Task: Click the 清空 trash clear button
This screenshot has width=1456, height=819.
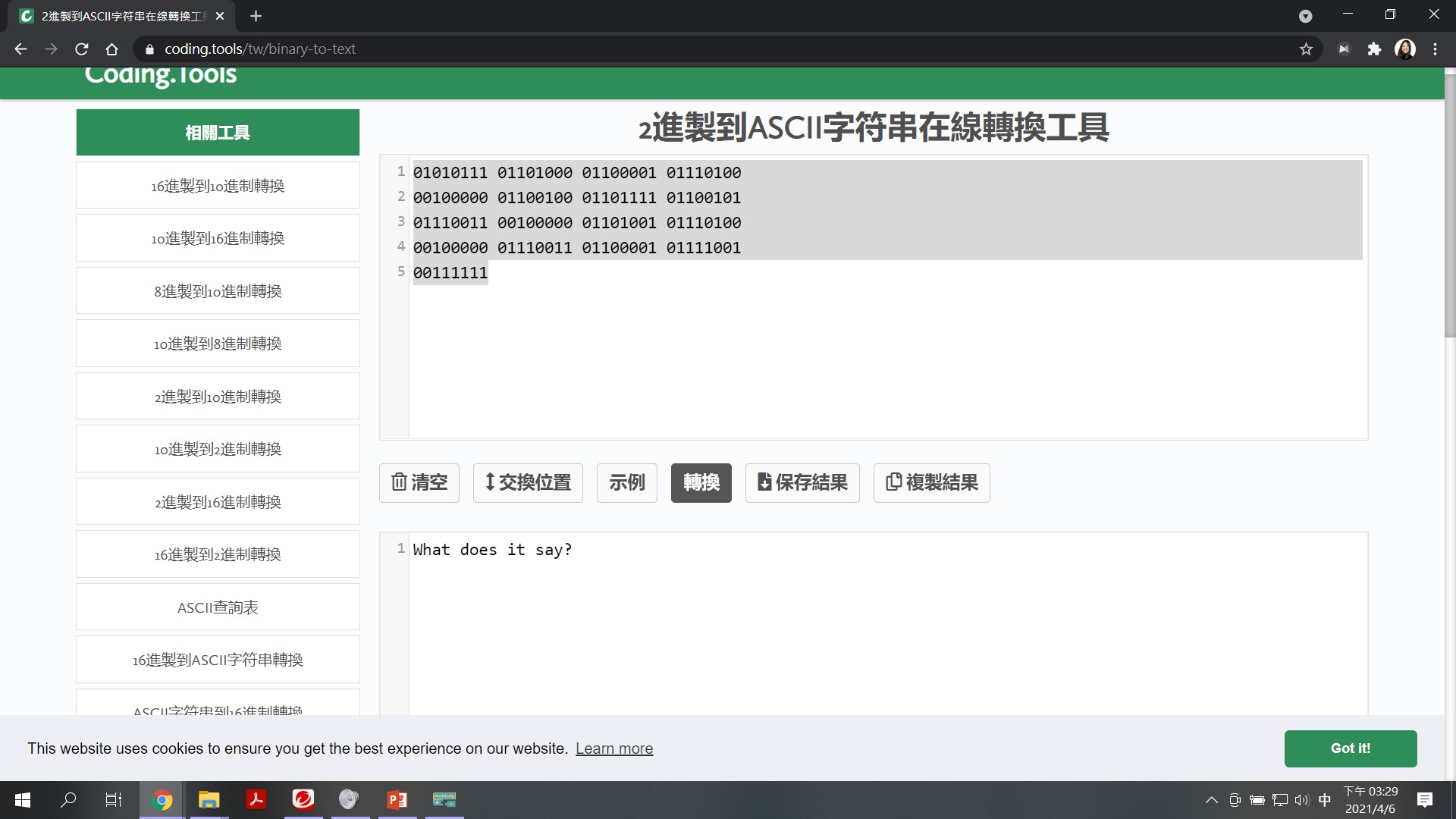Action: tap(419, 482)
